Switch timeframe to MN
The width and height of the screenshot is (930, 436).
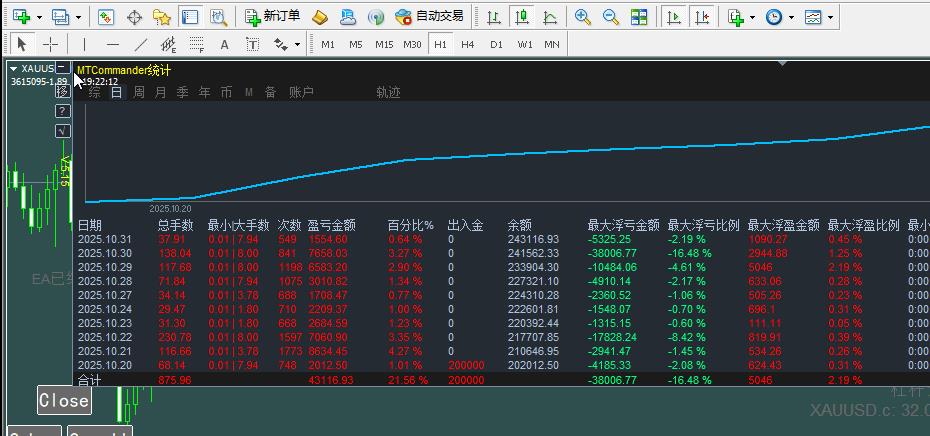tap(552, 44)
